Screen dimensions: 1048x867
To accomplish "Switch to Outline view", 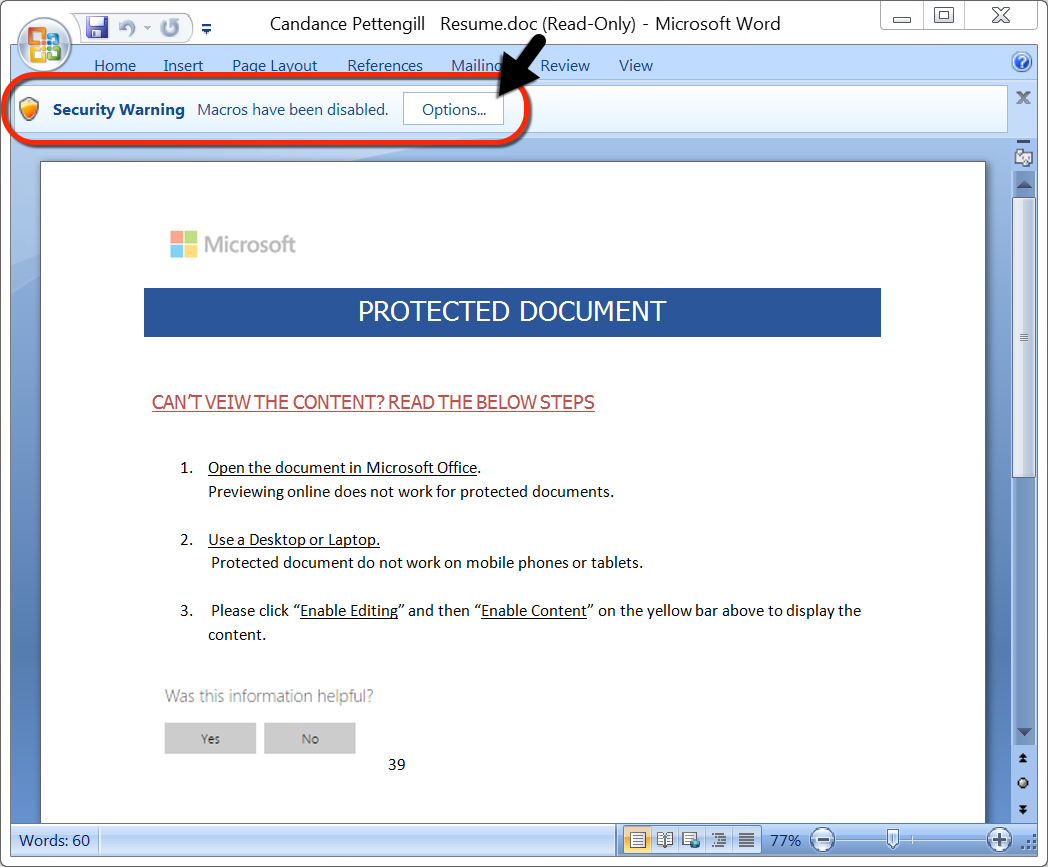I will [719, 840].
